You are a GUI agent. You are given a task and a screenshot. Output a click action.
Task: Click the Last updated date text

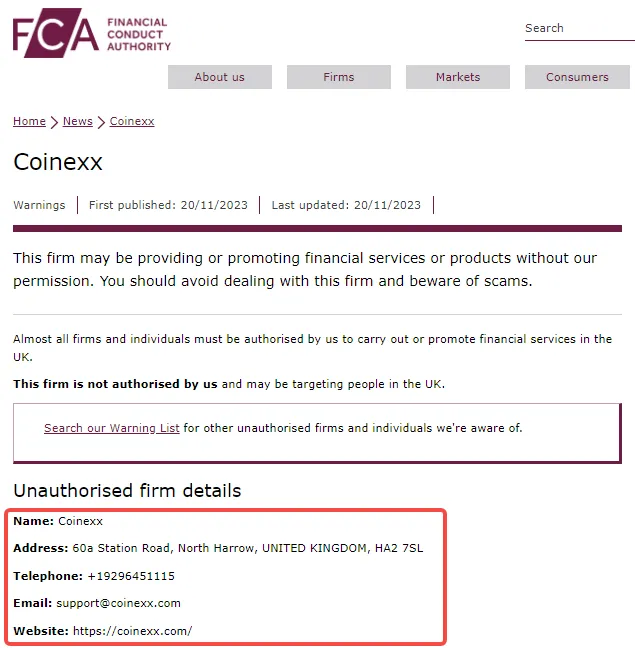click(346, 205)
